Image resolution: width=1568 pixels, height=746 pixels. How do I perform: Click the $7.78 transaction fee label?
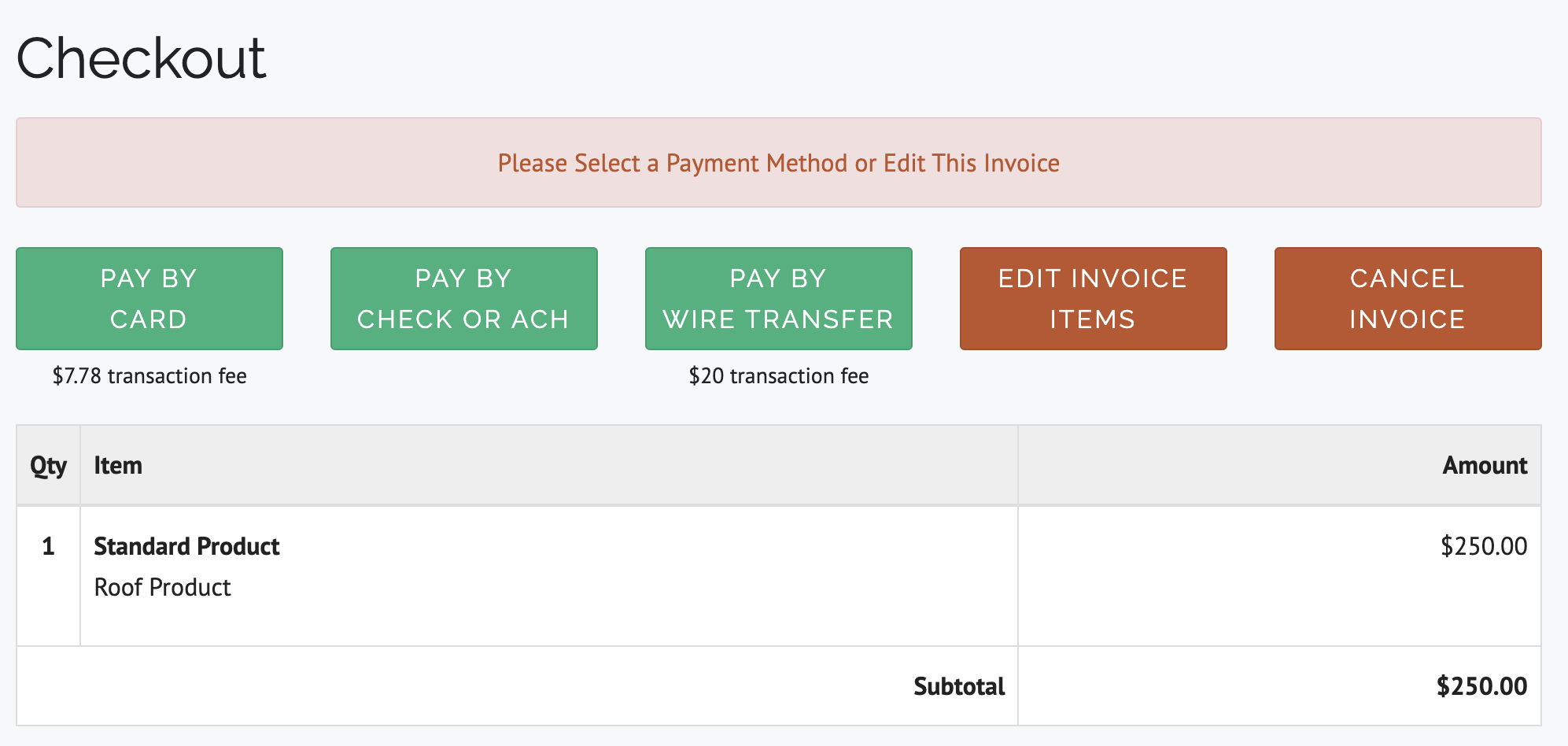click(x=149, y=376)
